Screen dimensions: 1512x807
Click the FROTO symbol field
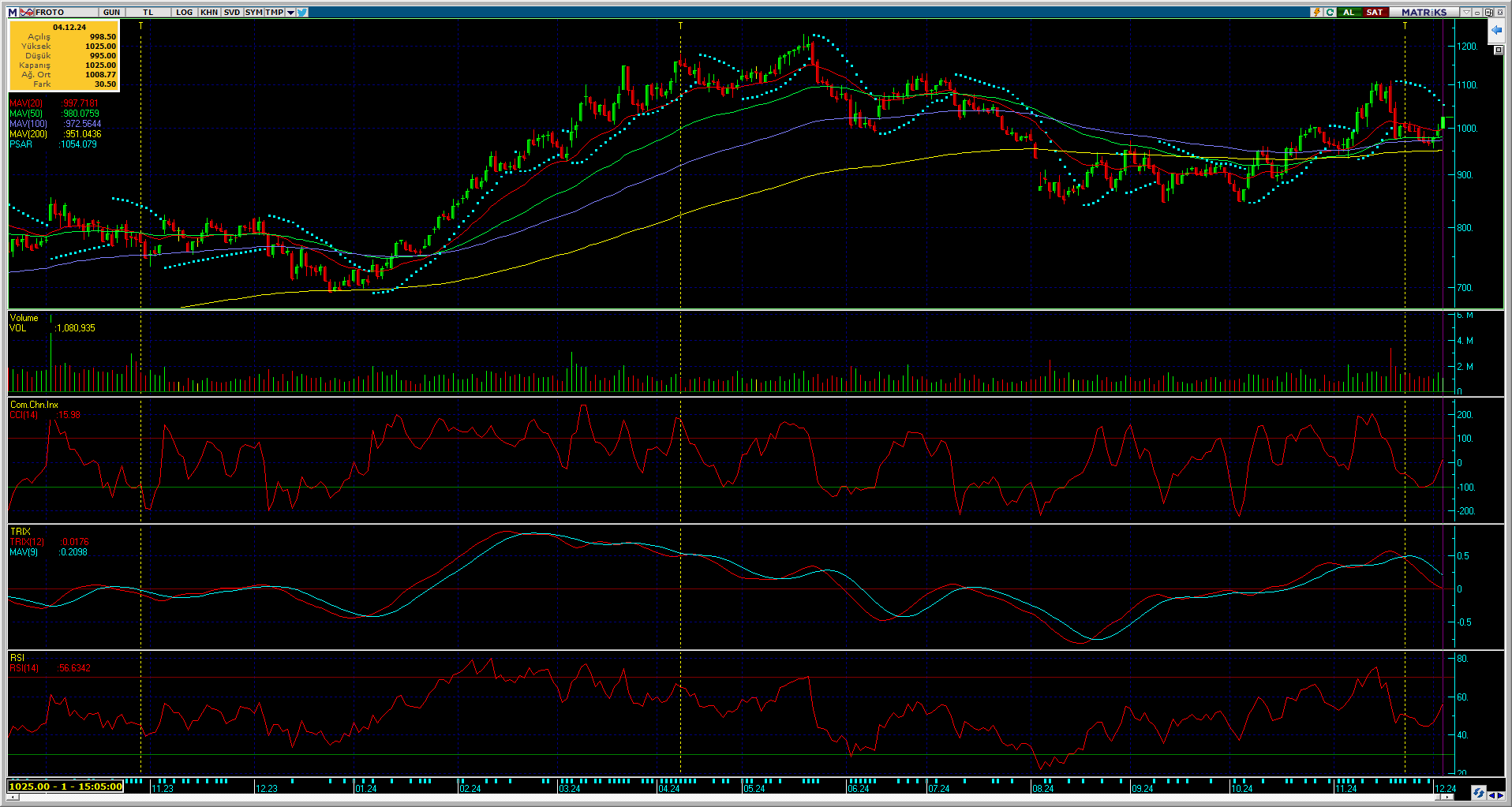(67, 13)
